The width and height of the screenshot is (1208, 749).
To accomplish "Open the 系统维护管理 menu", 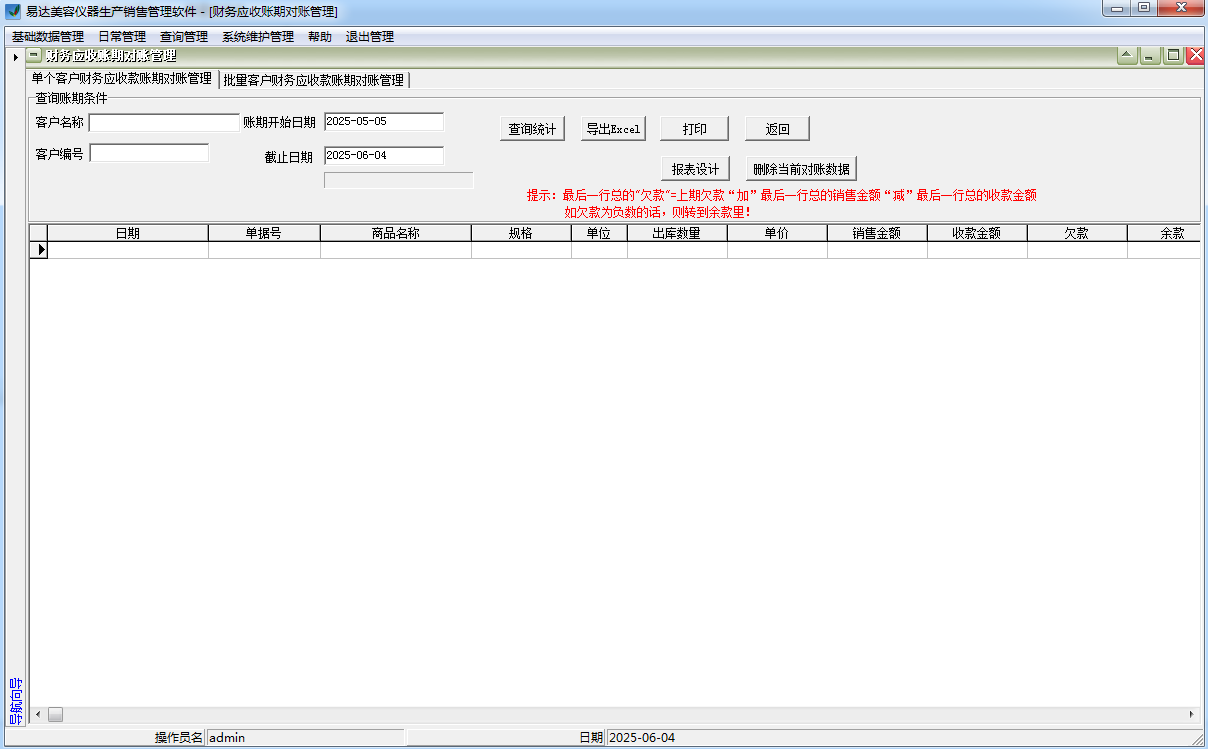I will [257, 34].
